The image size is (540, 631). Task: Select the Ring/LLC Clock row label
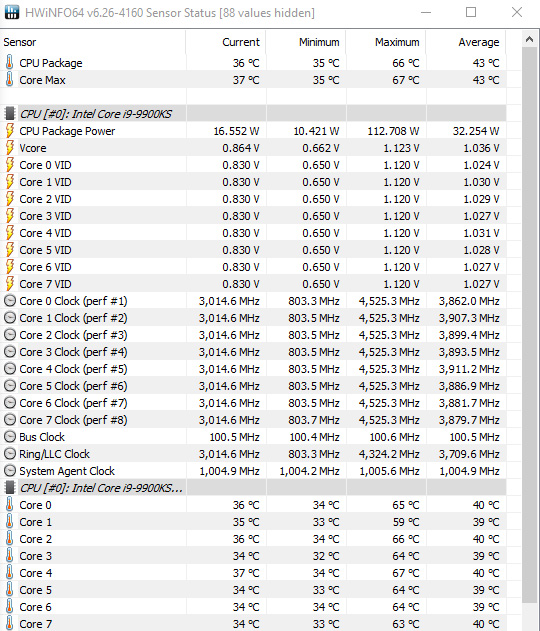54,454
